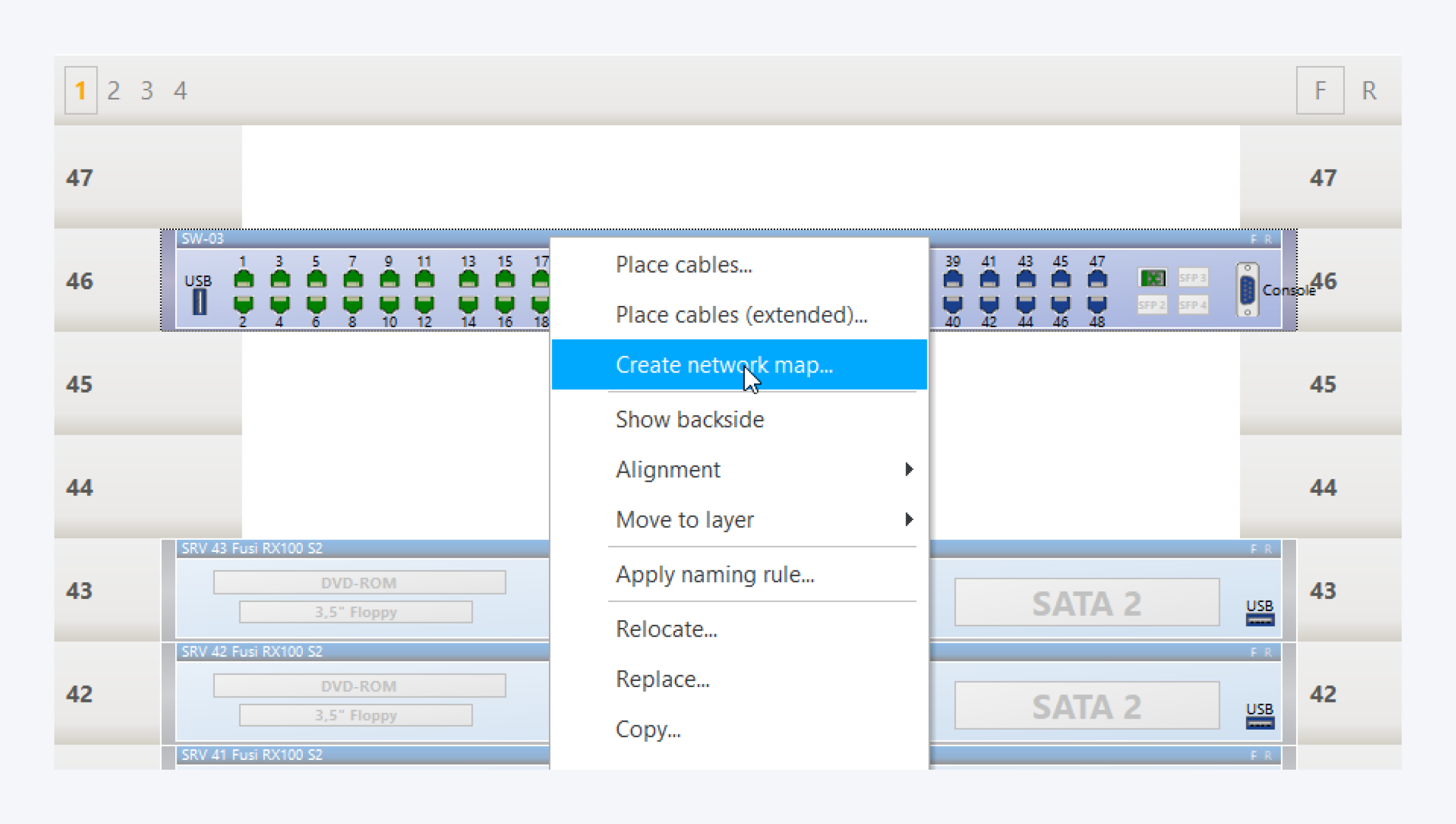Select green port 12 on SW-03 switch
The height and width of the screenshot is (824, 1456).
click(424, 303)
